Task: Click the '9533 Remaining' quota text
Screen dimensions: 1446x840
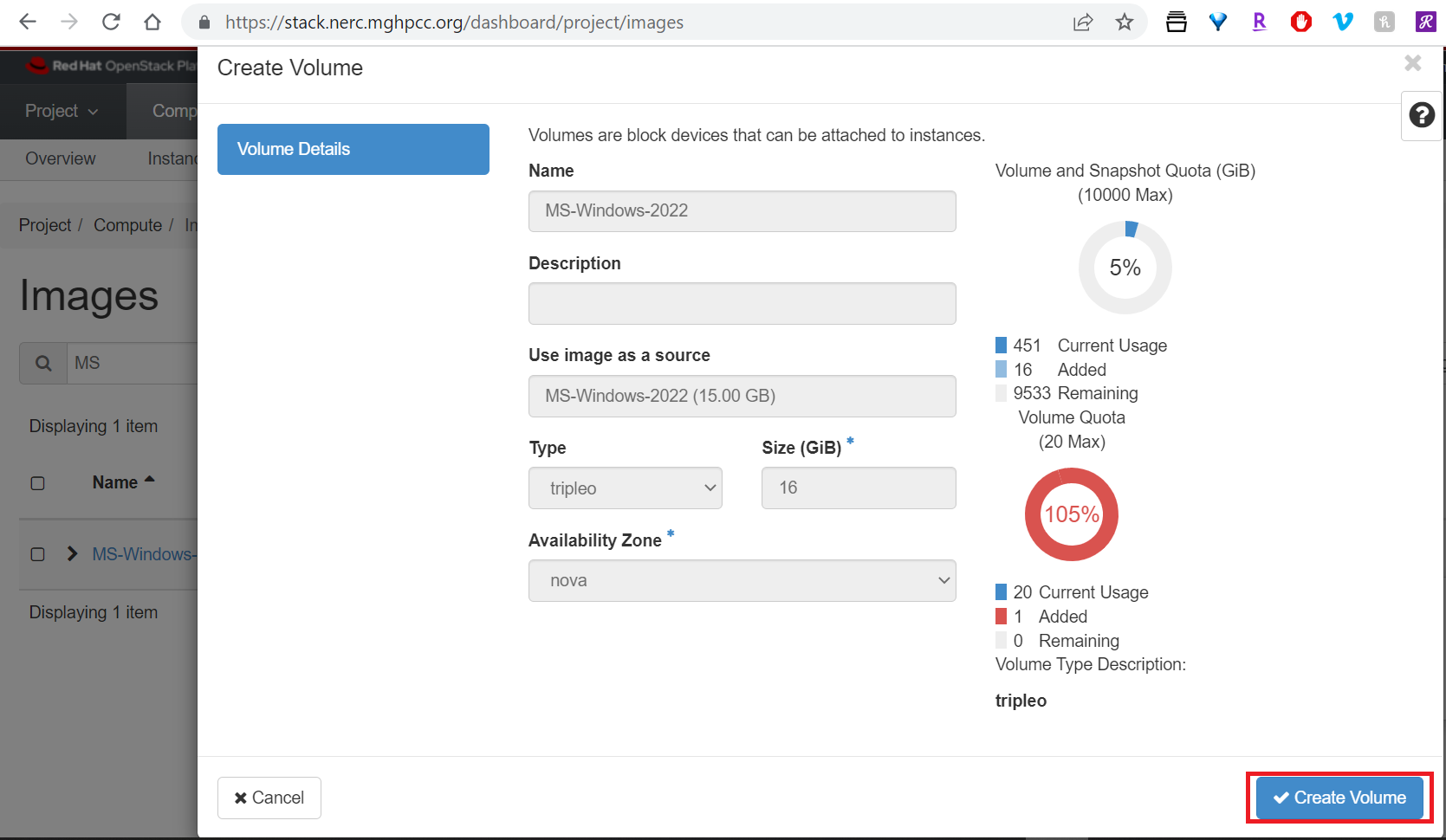Action: [1075, 393]
